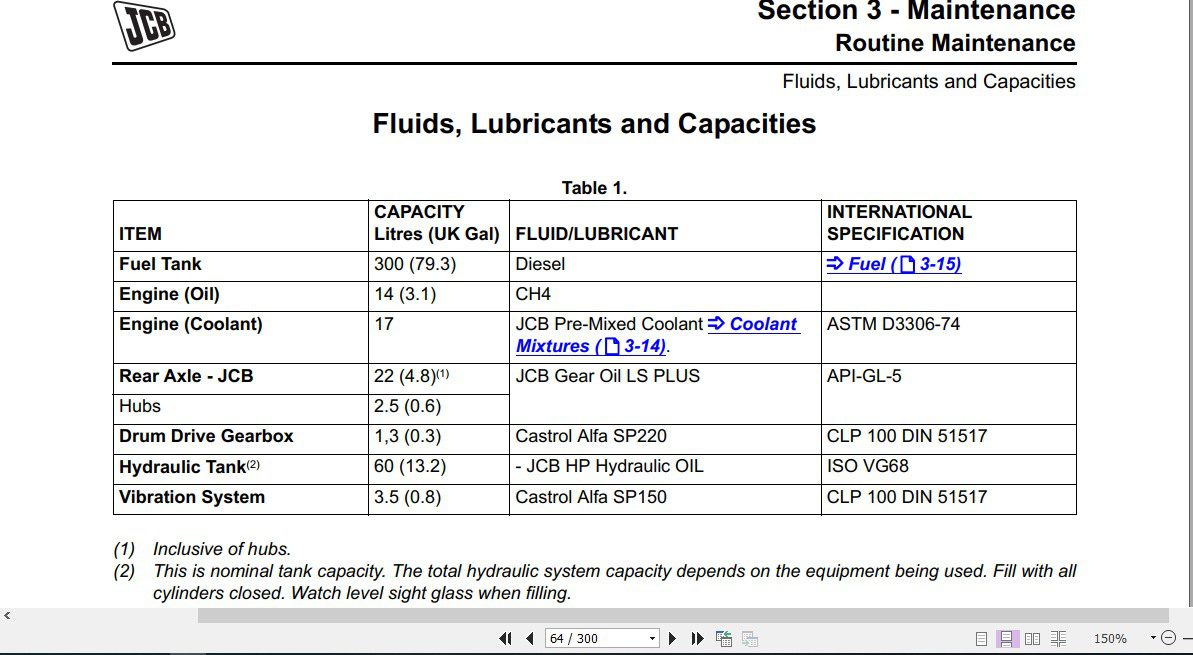Click the 'Table 1.' caption
This screenshot has height=655, width=1193.
click(594, 188)
